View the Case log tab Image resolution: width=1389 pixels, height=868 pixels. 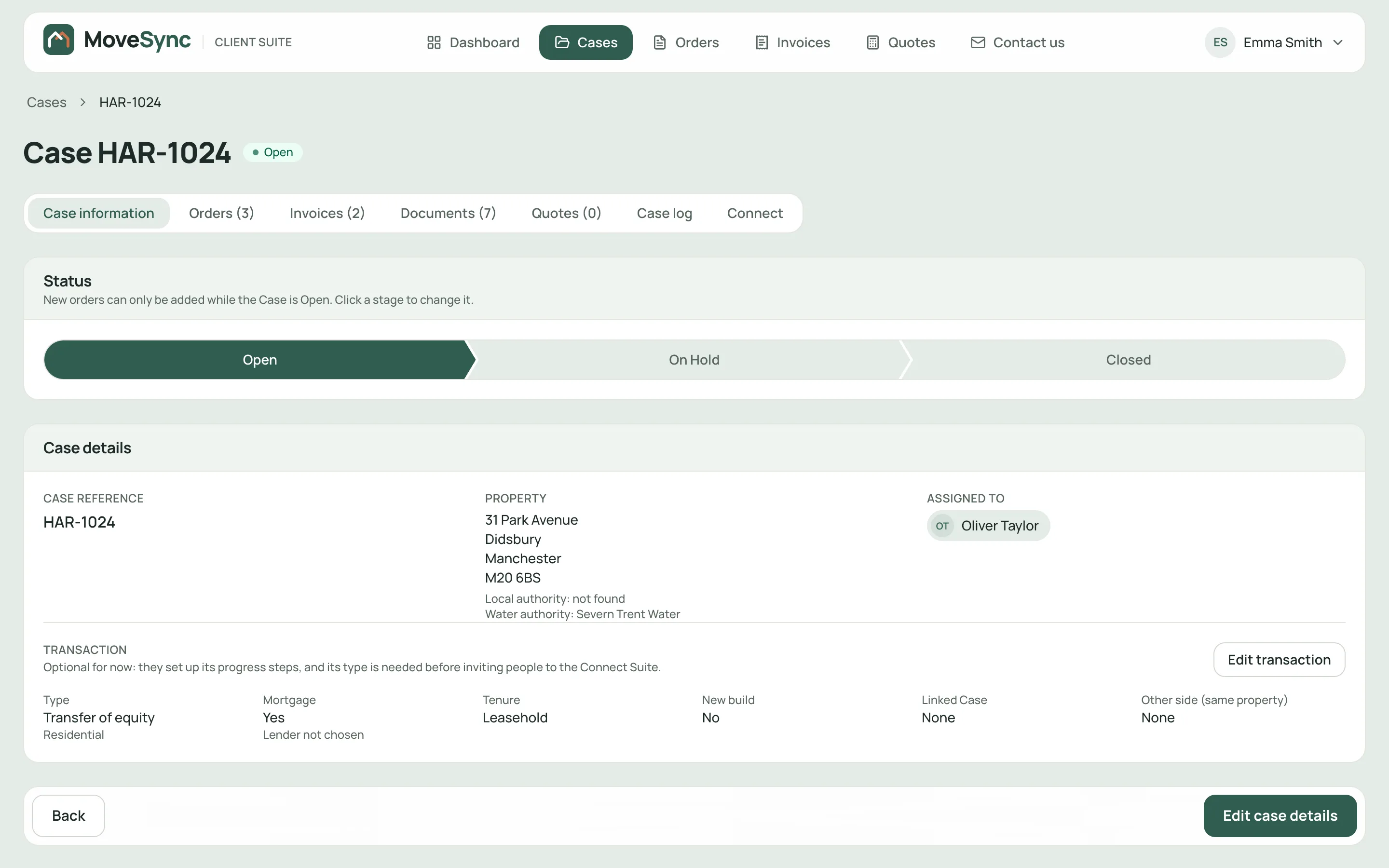tap(665, 213)
